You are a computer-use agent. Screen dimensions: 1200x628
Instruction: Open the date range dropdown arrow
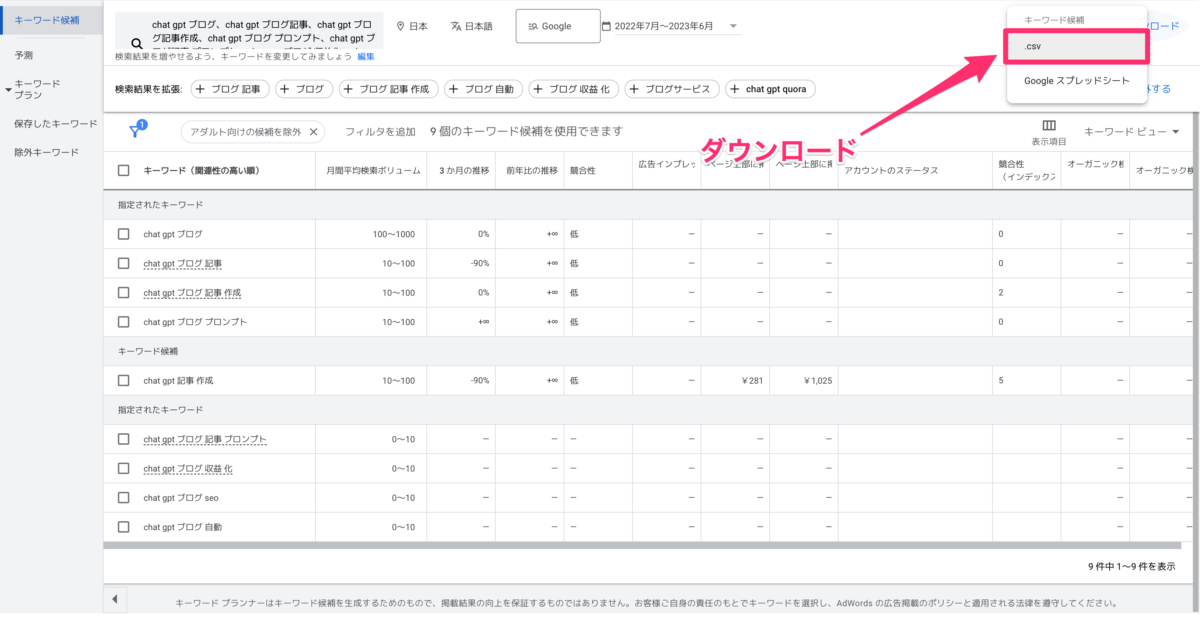click(734, 26)
